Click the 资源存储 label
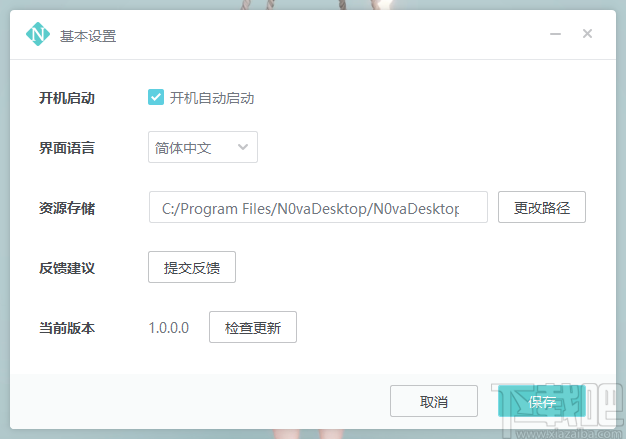626x439 pixels. tap(67, 208)
